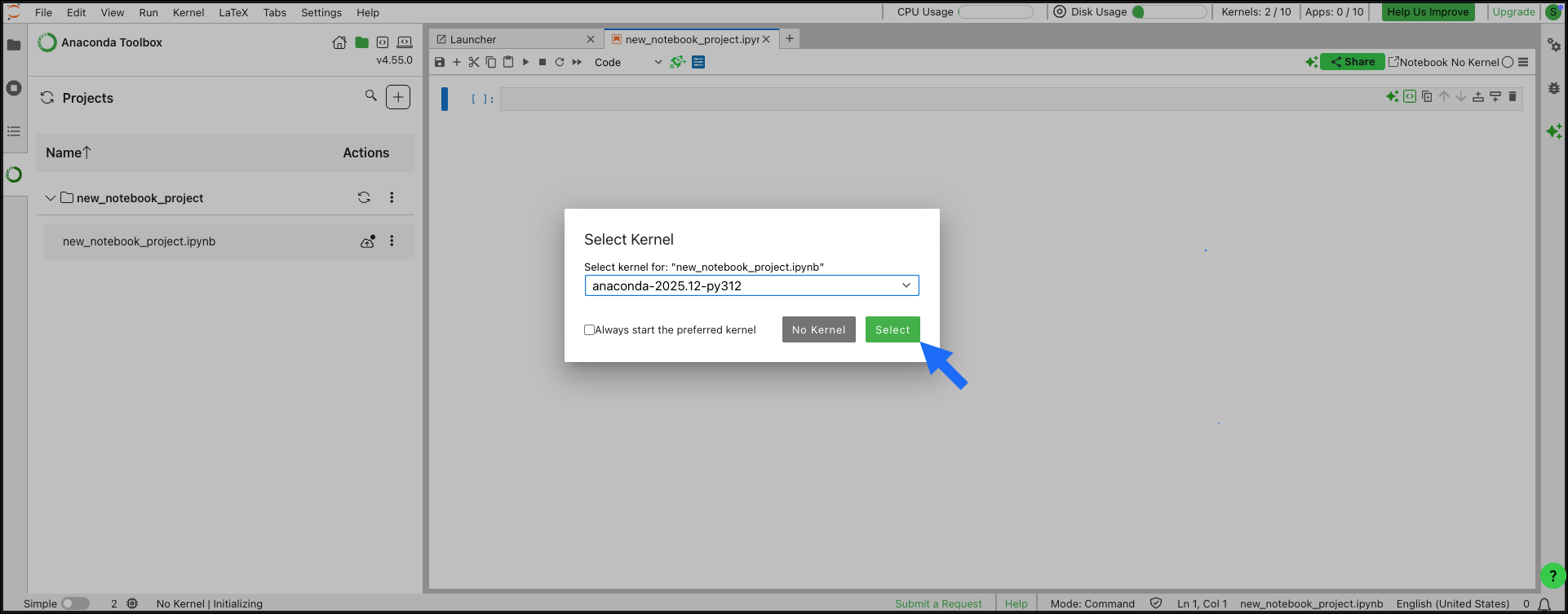Copy the selected cell from toolbar
The height and width of the screenshot is (614, 1568).
point(491,62)
